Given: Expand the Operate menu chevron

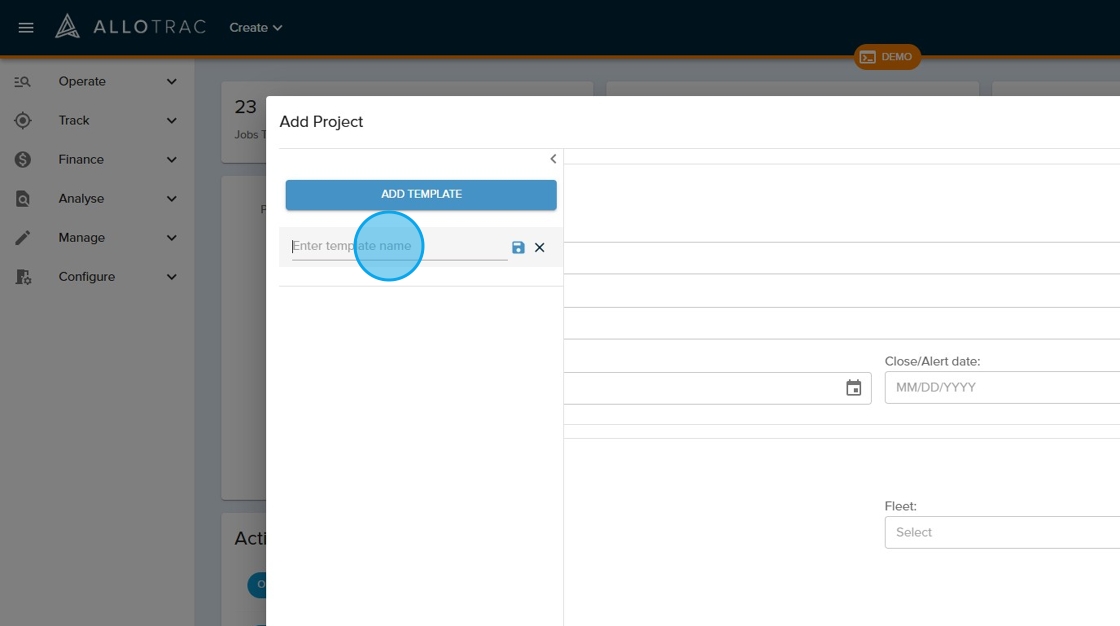Looking at the screenshot, I should [172, 82].
